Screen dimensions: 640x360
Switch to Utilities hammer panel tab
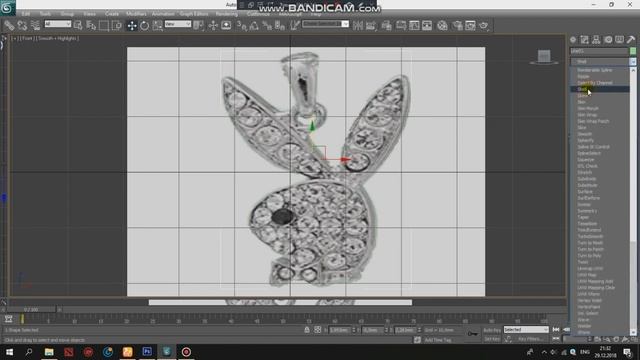pos(631,40)
